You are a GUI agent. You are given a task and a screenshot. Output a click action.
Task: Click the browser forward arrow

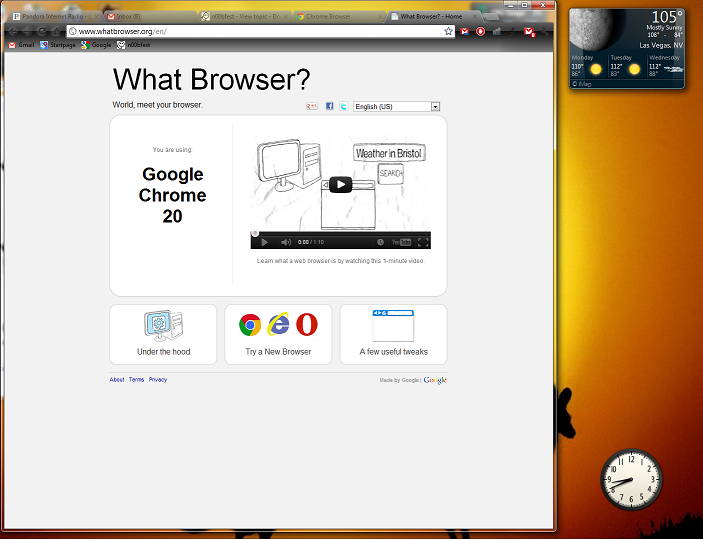tap(28, 31)
